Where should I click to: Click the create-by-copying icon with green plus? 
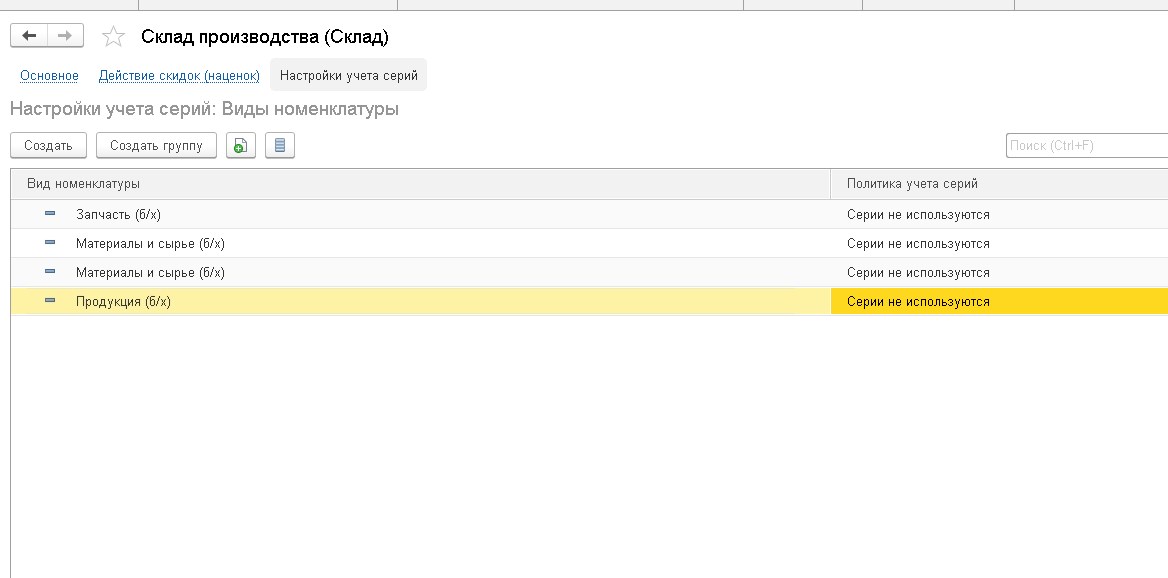point(241,145)
